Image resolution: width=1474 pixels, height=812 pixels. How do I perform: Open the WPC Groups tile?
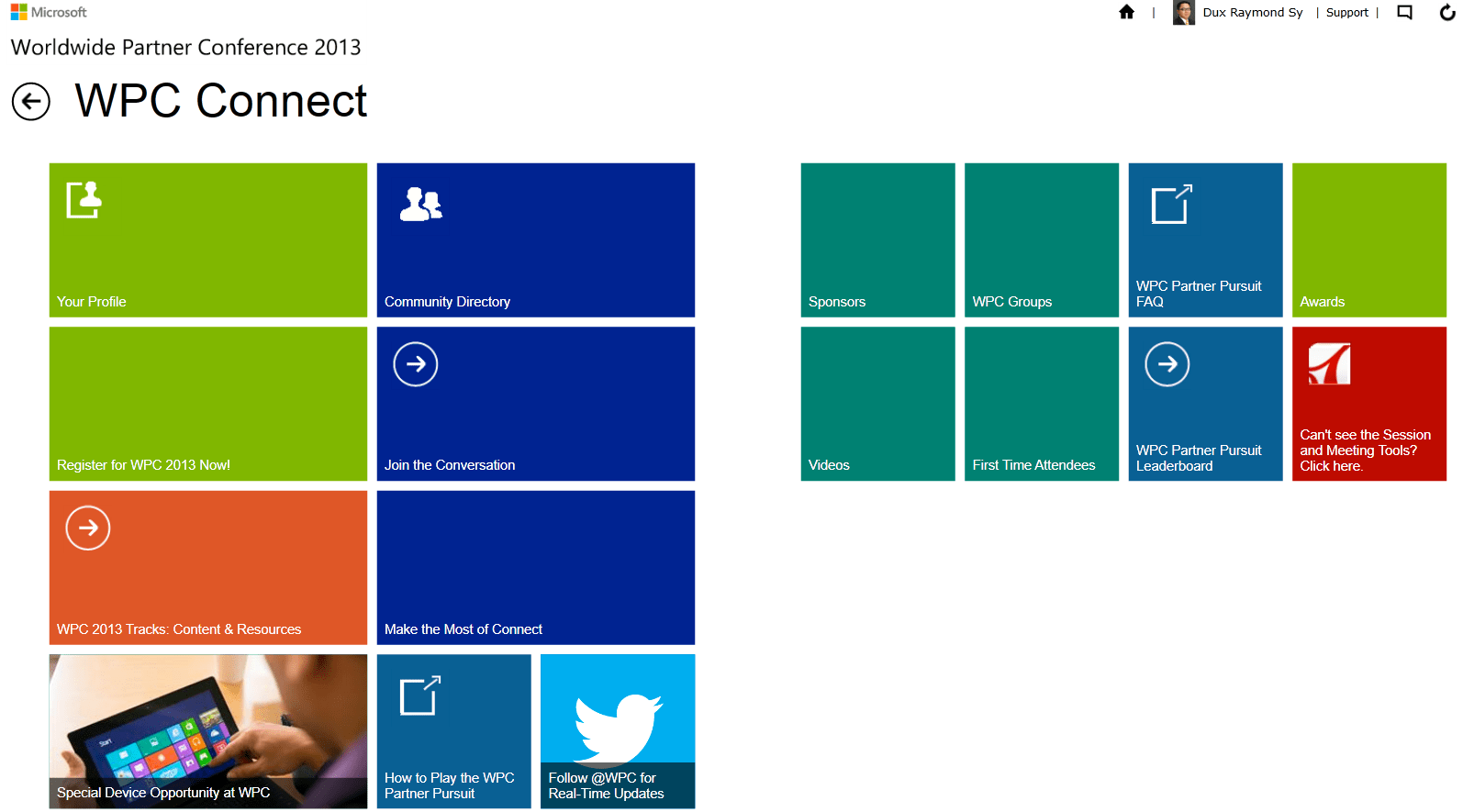pos(1042,240)
